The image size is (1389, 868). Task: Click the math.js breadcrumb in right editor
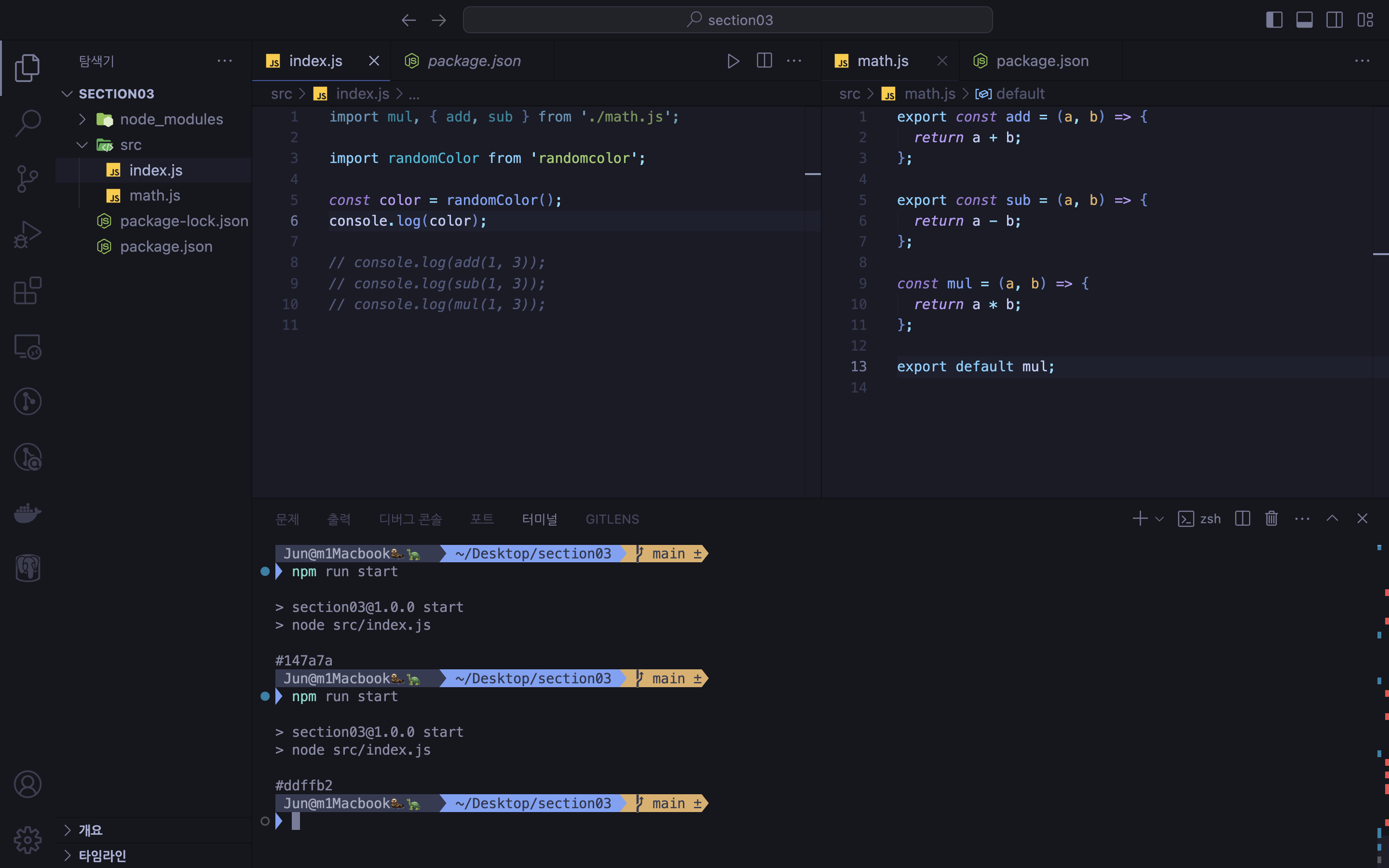click(929, 94)
